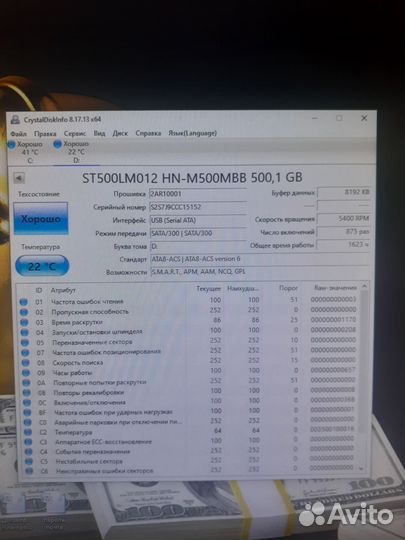Click status icon of attribute 04 row
The width and height of the screenshot is (405, 540).
coord(24,333)
